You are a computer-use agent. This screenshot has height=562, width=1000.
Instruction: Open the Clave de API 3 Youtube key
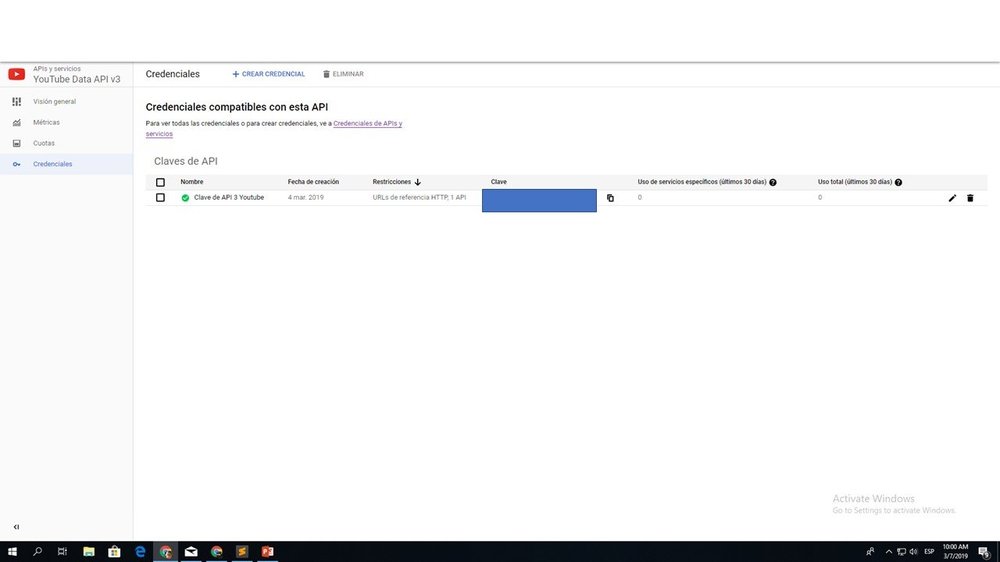tap(229, 198)
